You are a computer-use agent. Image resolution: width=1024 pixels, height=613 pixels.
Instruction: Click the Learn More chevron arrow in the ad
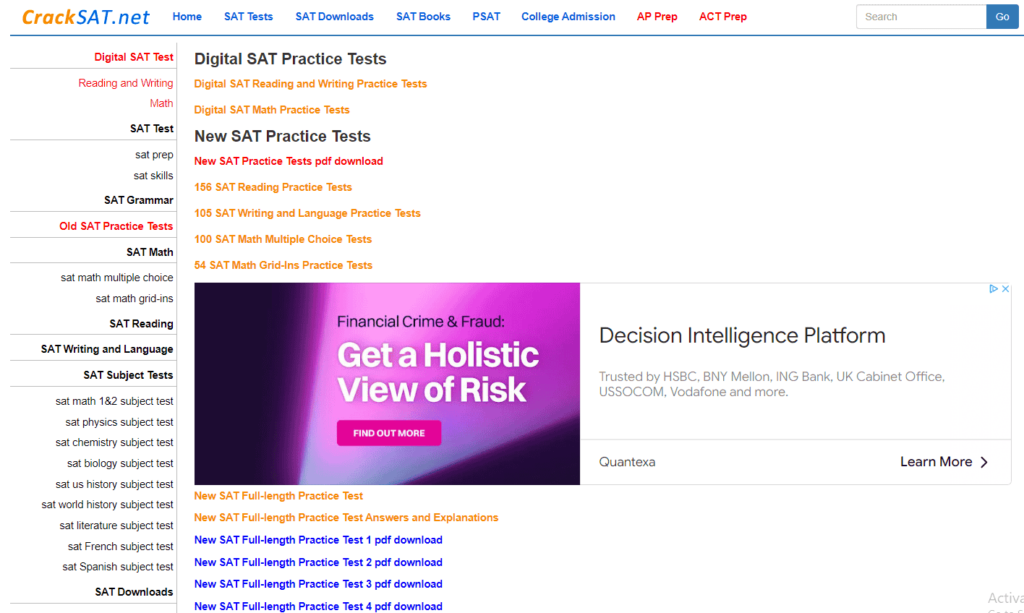(984, 462)
